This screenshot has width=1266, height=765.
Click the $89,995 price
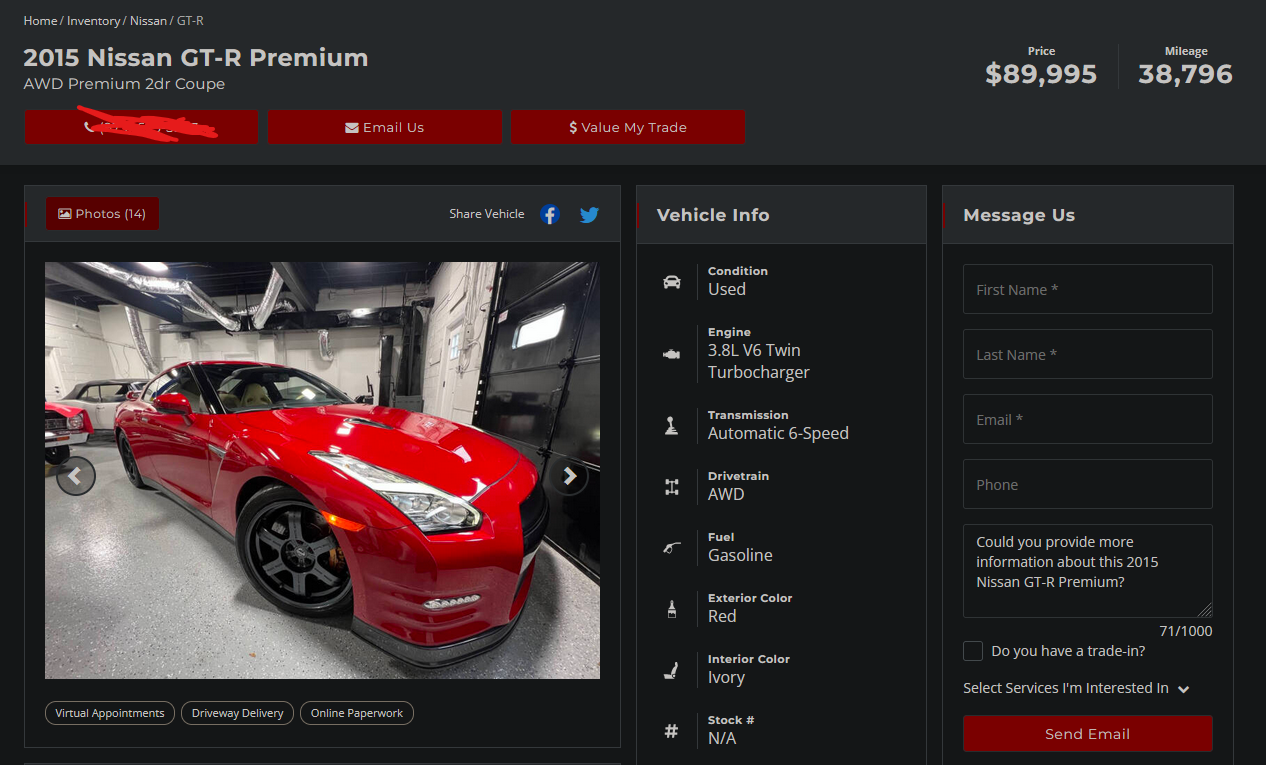click(1041, 74)
